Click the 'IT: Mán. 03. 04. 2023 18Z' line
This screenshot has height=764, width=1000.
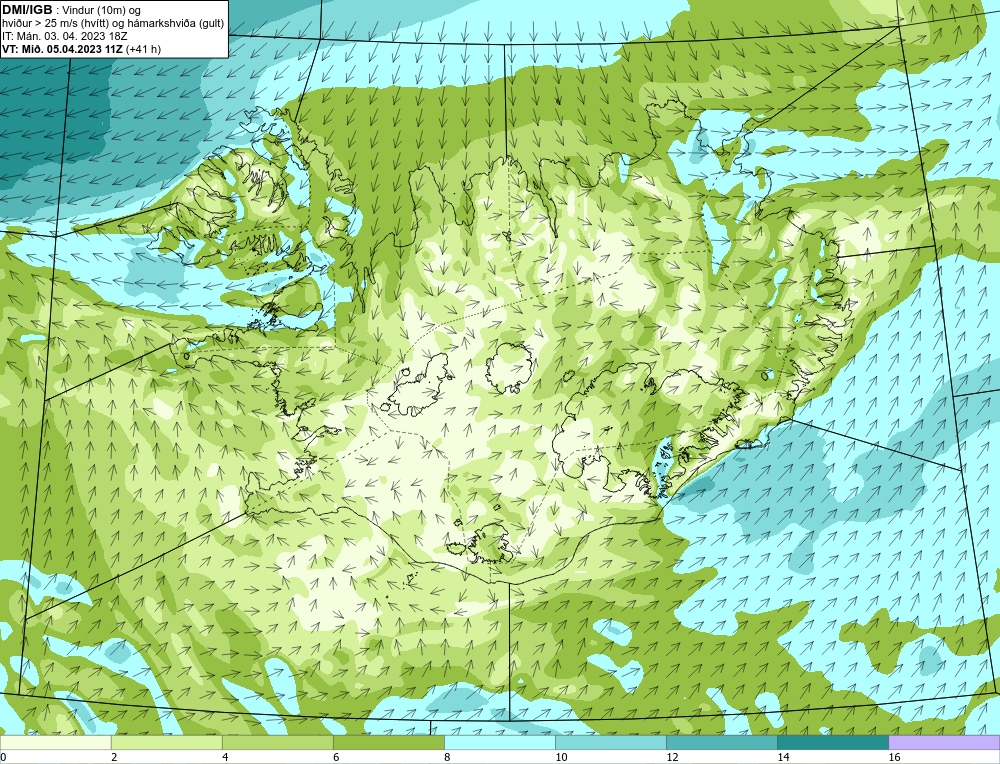coord(64,36)
